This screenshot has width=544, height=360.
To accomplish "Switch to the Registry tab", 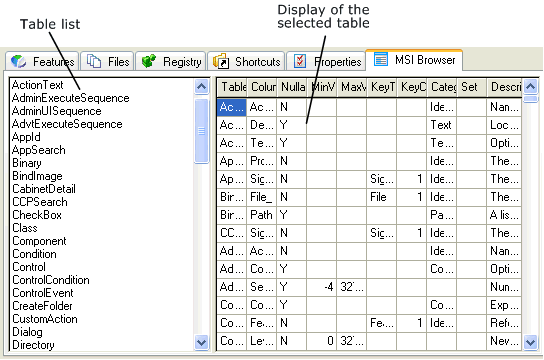I will click(x=171, y=61).
